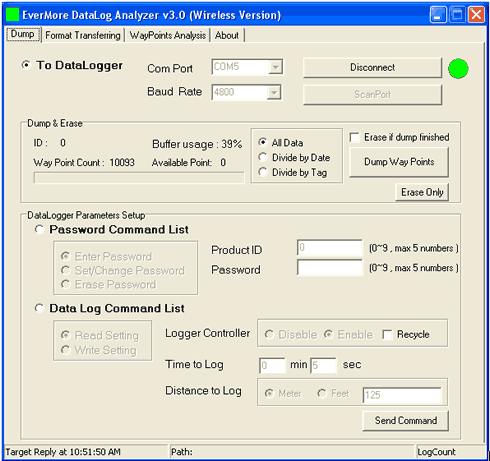Select Password Command List radio button
Image resolution: width=490 pixels, height=461 pixels.
39,229
